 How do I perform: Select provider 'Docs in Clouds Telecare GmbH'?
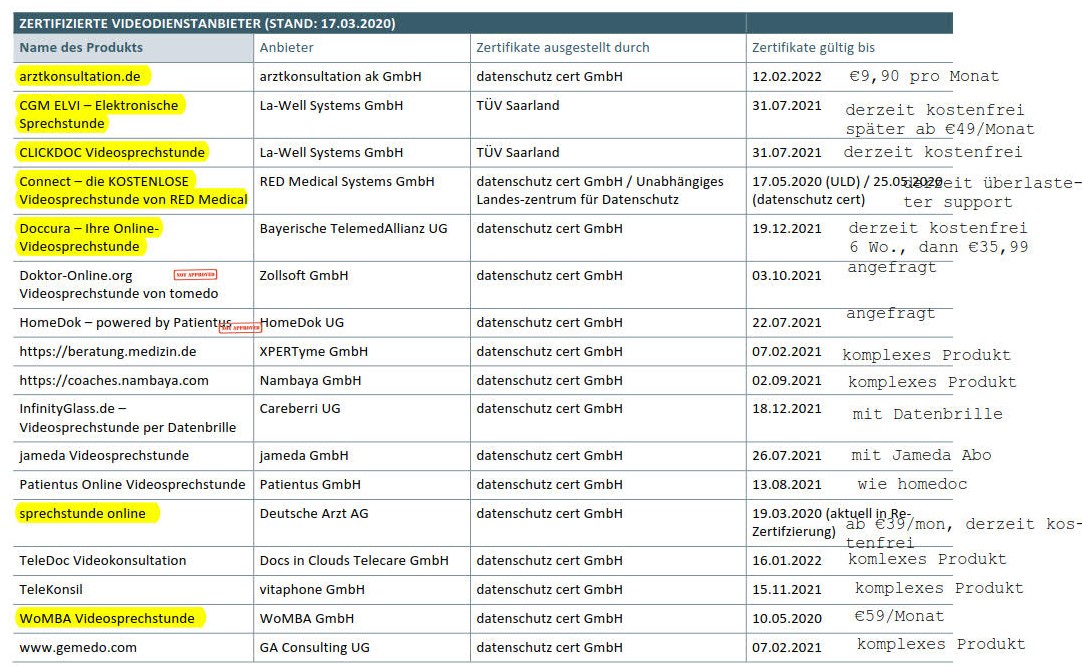point(354,560)
